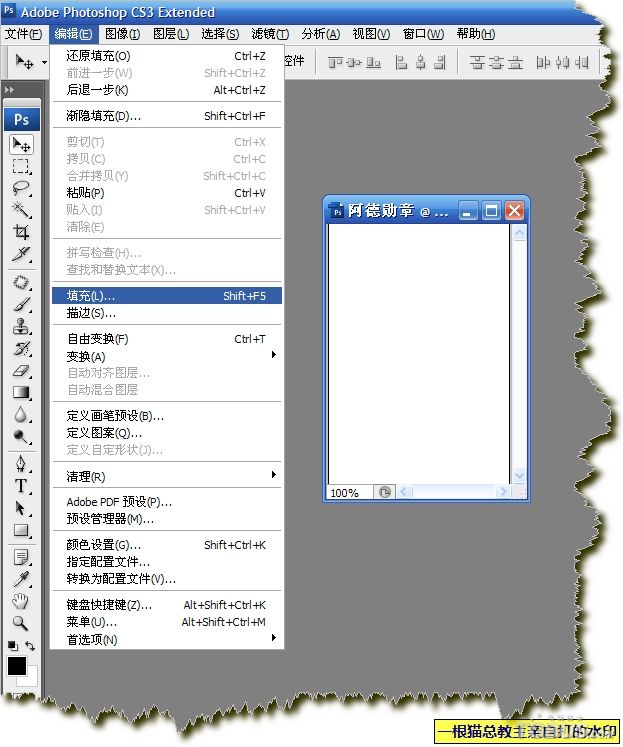Click scroll-up arrow in document window
Viewport: 623px width, 747px height.
(519, 232)
